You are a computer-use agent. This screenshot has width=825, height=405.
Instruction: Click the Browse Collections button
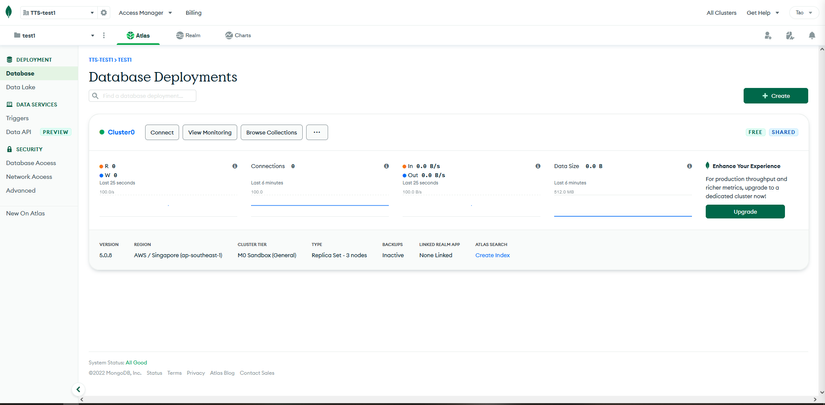[x=271, y=132]
